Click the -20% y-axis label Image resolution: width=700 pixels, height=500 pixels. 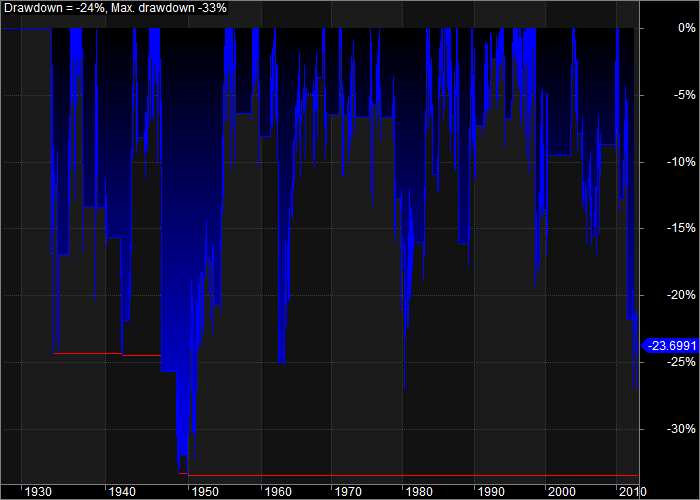click(x=680, y=295)
